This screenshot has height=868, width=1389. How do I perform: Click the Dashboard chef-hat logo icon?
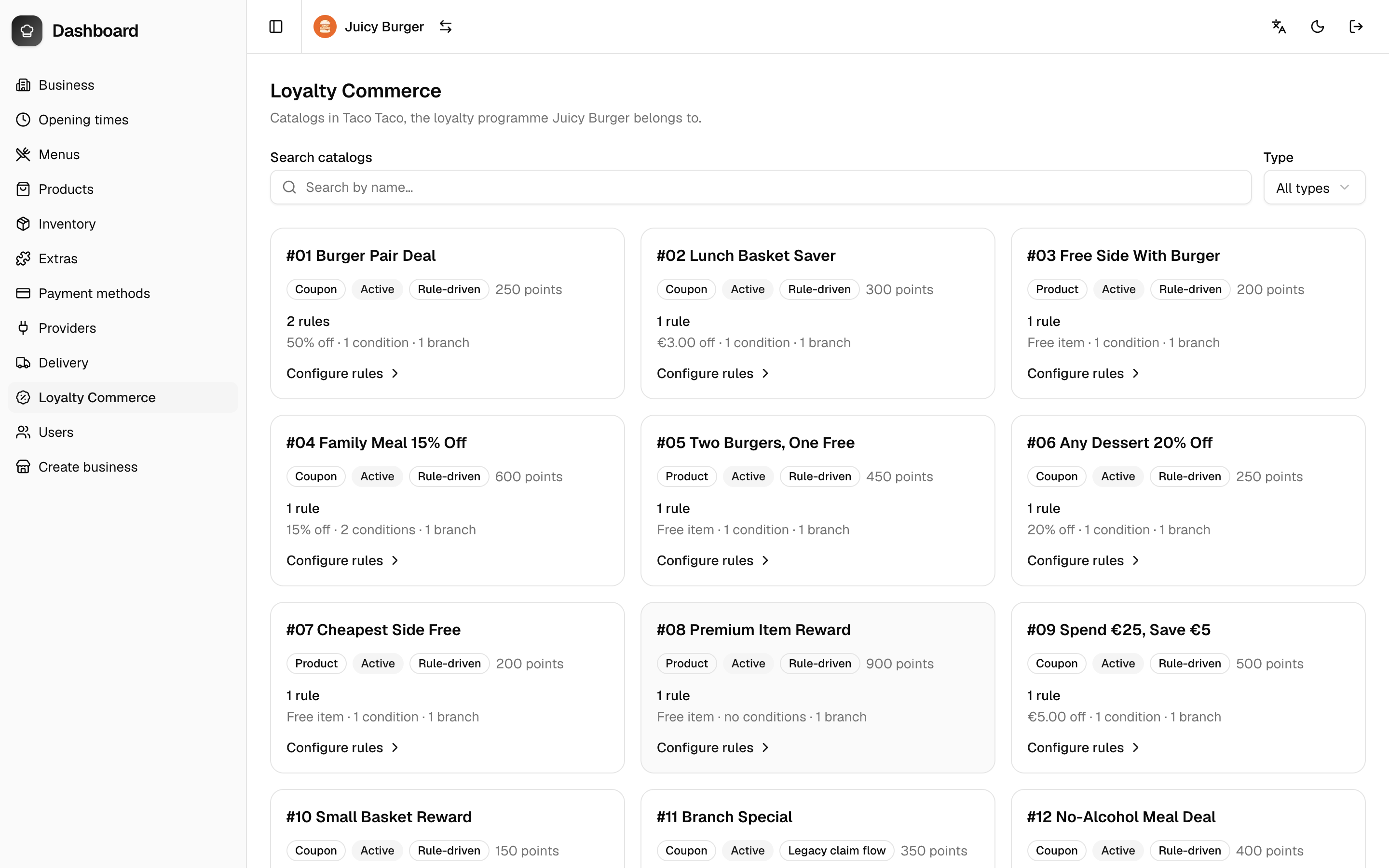pyautogui.click(x=27, y=30)
